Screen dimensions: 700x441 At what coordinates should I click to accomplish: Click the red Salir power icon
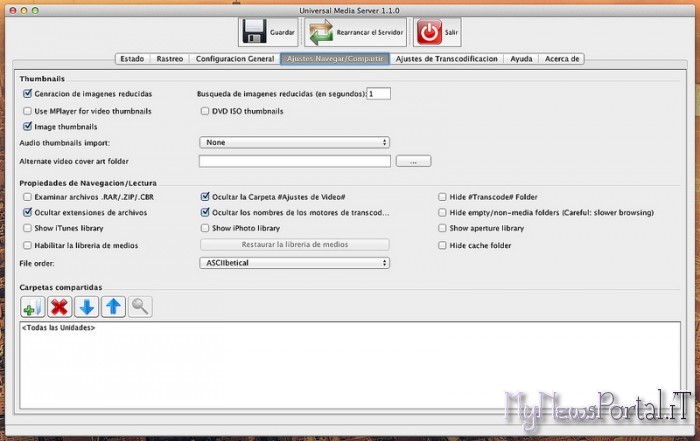click(429, 32)
